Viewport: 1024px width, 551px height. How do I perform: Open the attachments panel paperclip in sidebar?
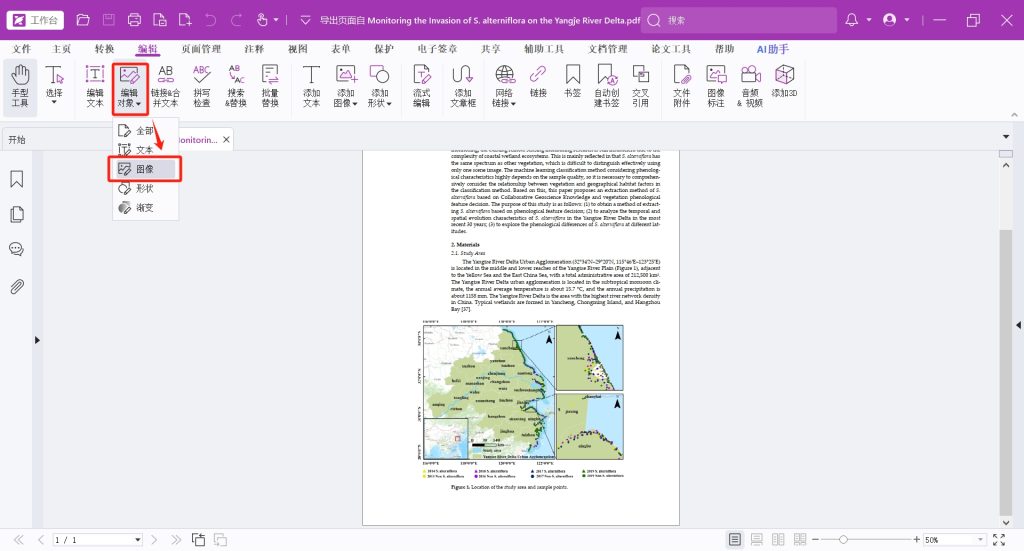[x=17, y=287]
